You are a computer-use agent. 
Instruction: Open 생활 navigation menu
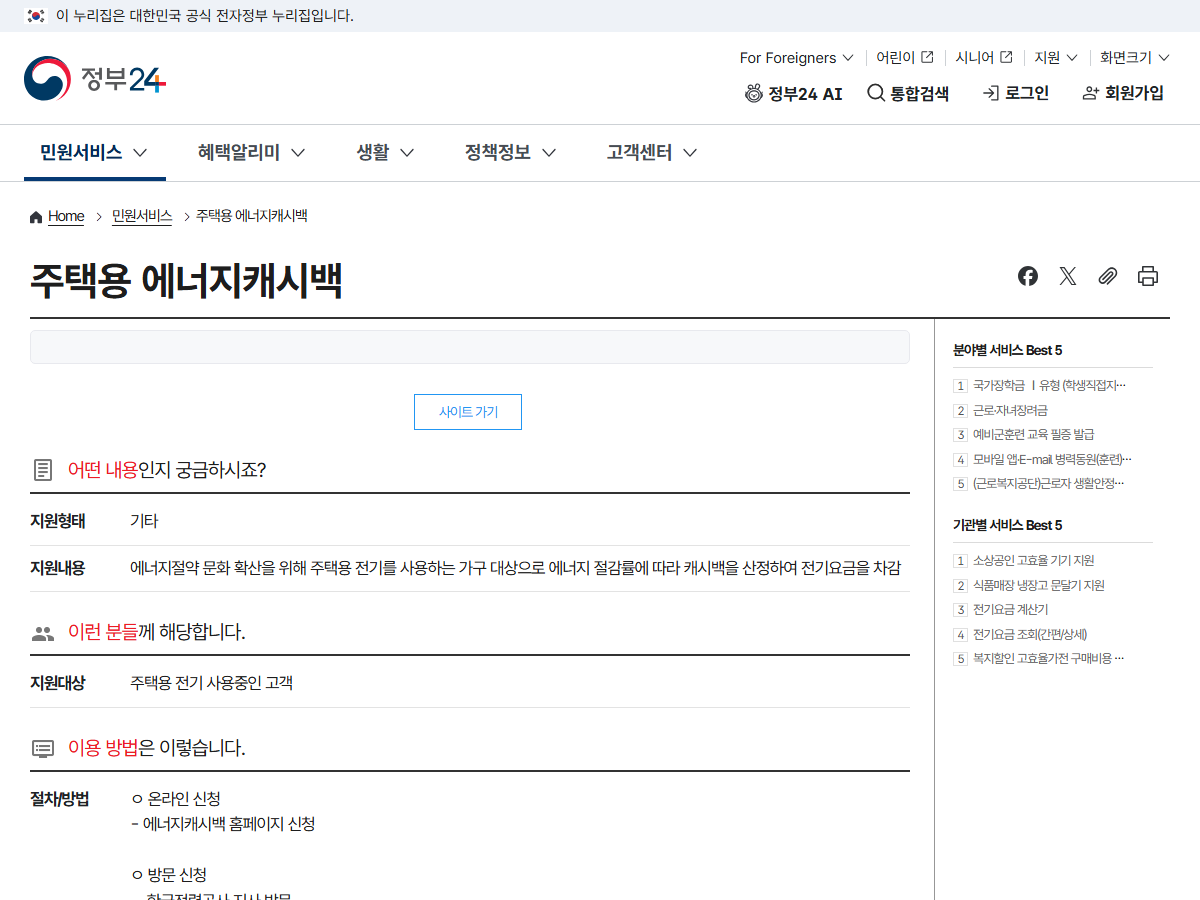point(385,152)
